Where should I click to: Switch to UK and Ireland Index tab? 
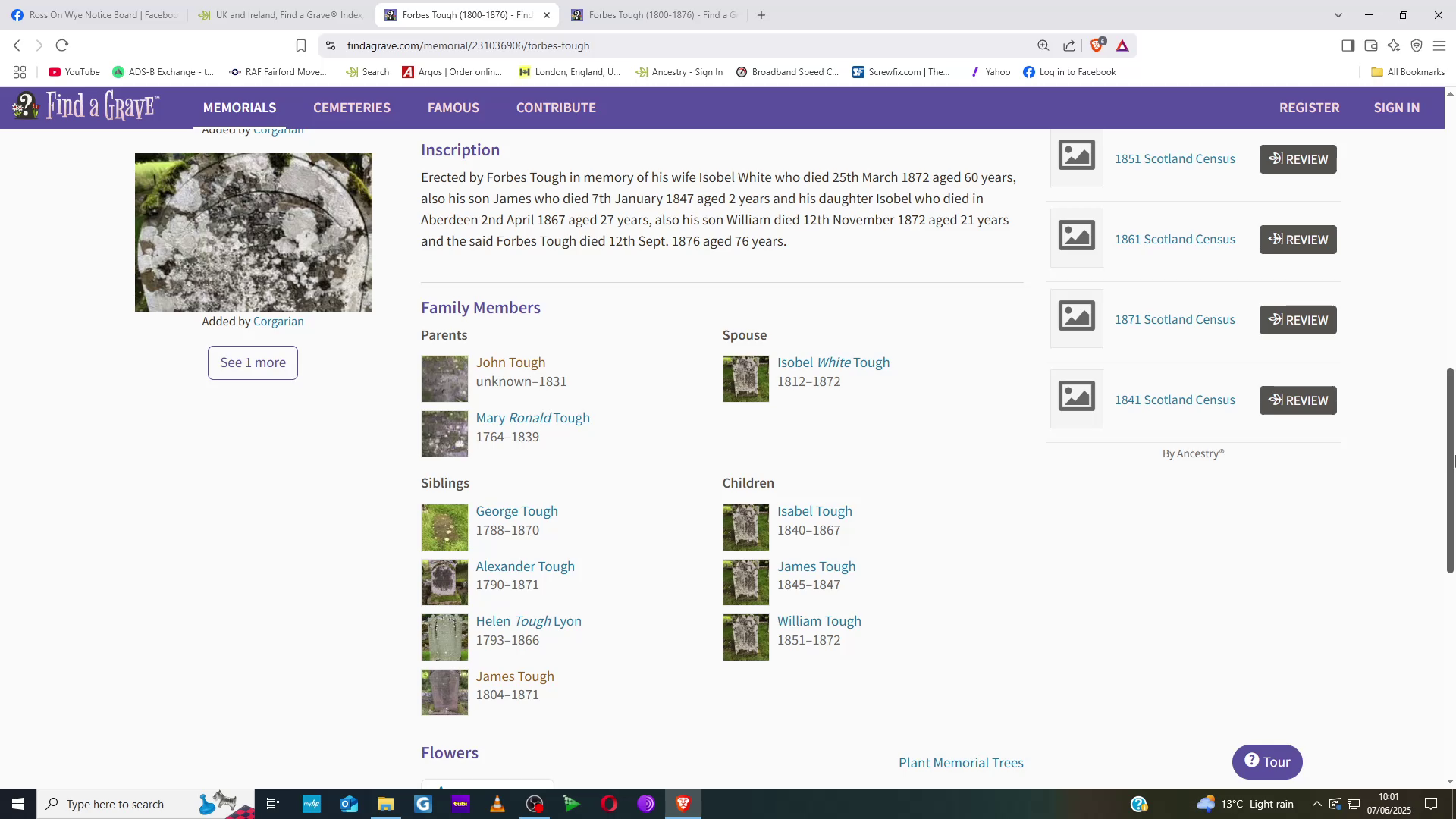(x=281, y=15)
